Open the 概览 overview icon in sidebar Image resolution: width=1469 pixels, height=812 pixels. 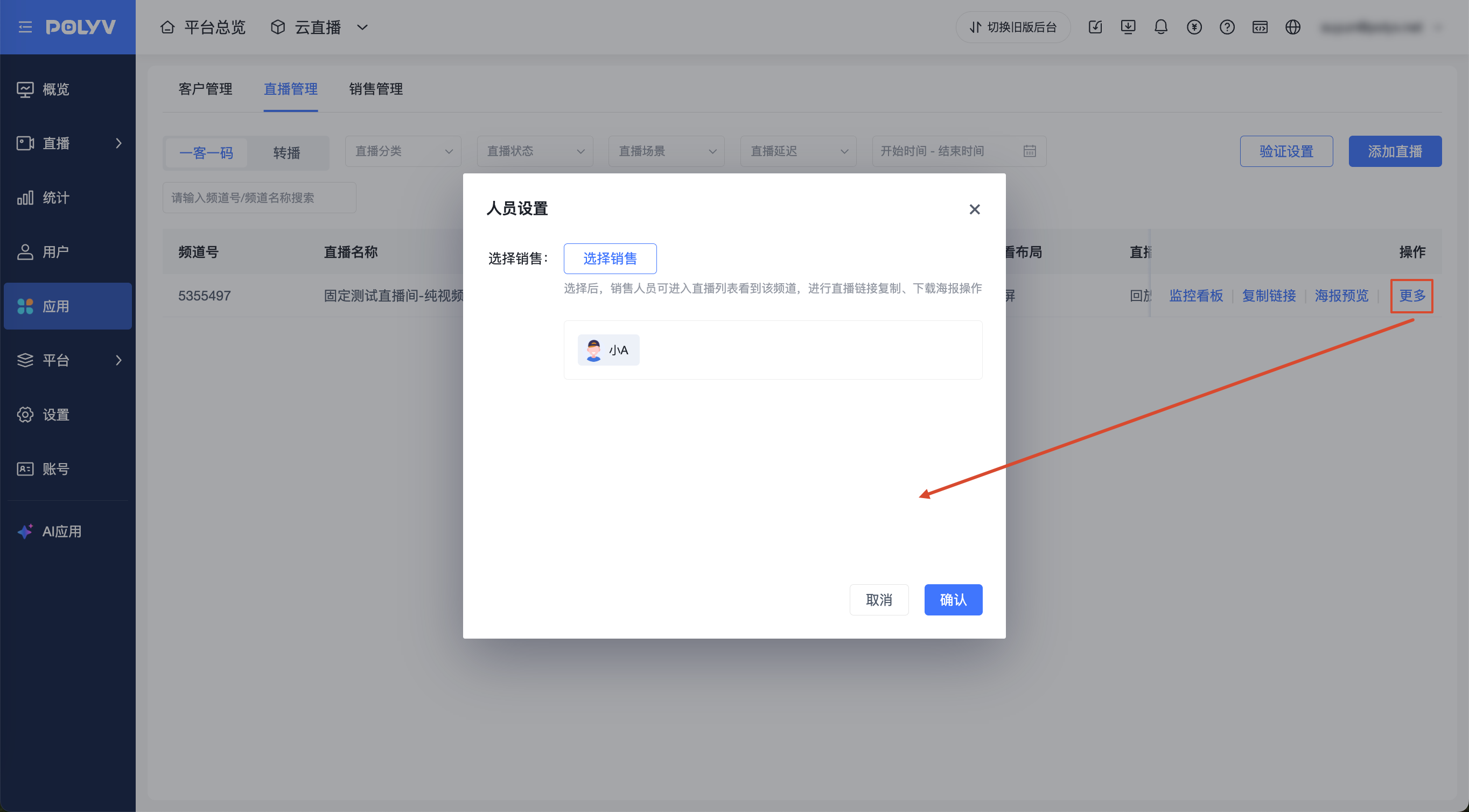click(25, 89)
